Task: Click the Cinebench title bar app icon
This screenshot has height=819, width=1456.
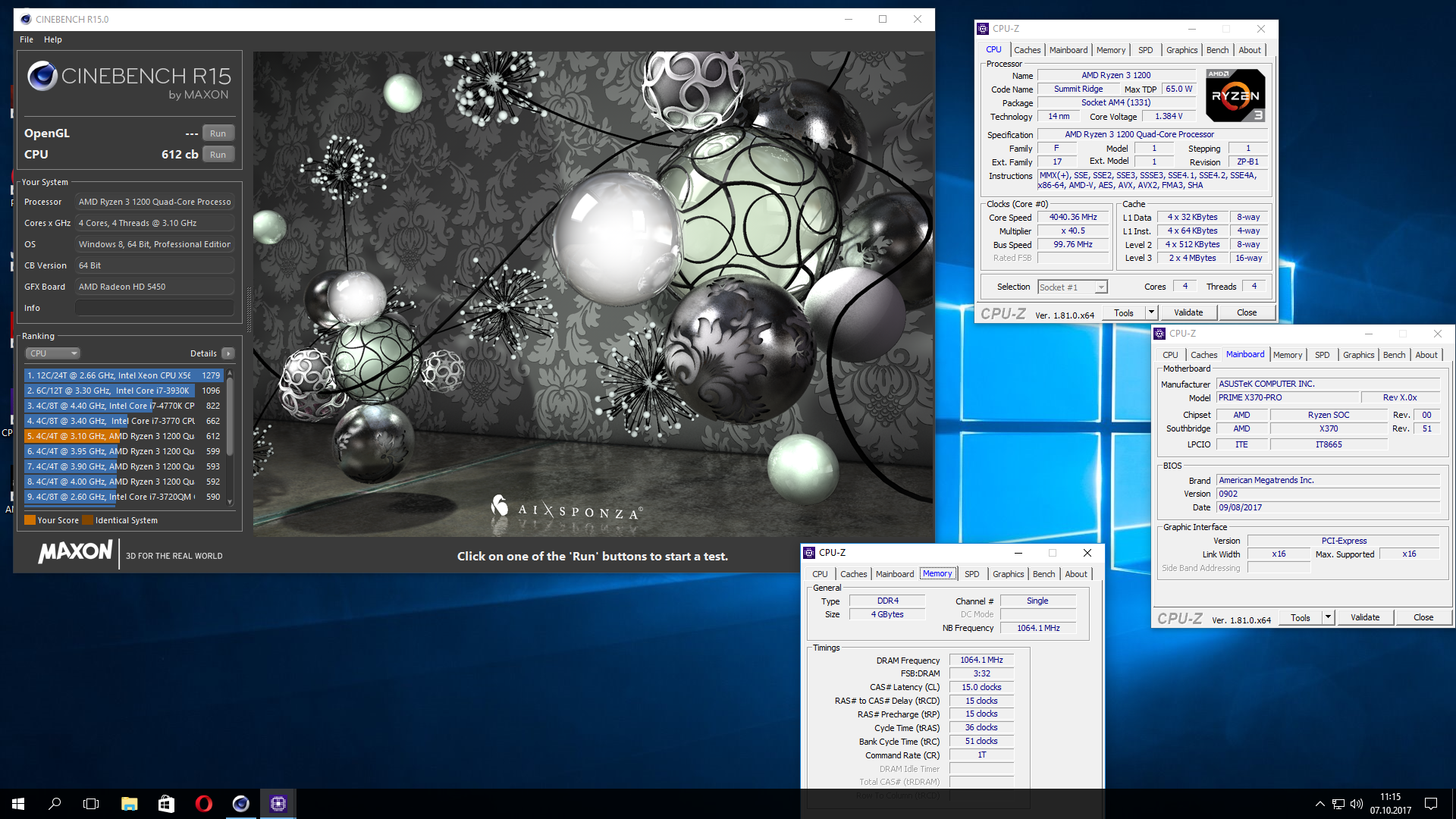Action: click(26, 19)
